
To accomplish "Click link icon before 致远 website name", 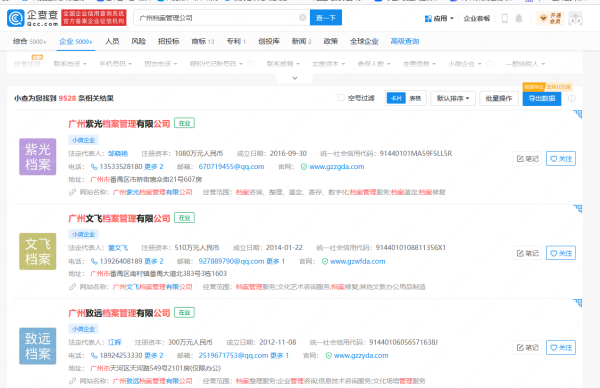I will point(72,381).
